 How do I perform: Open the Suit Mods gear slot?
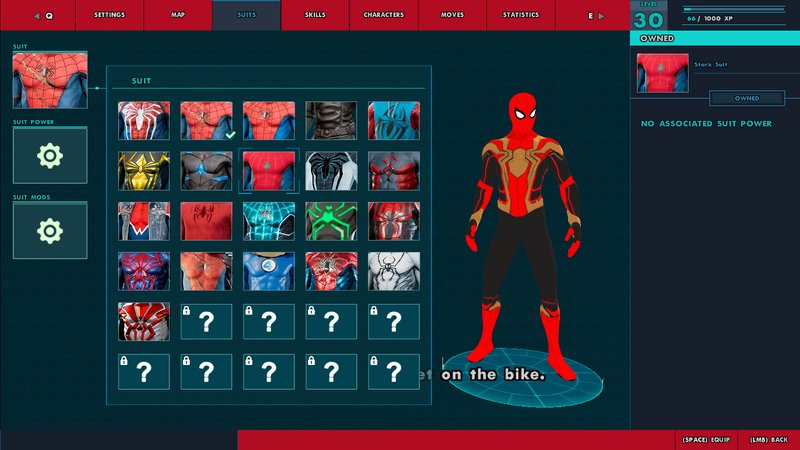[50, 231]
